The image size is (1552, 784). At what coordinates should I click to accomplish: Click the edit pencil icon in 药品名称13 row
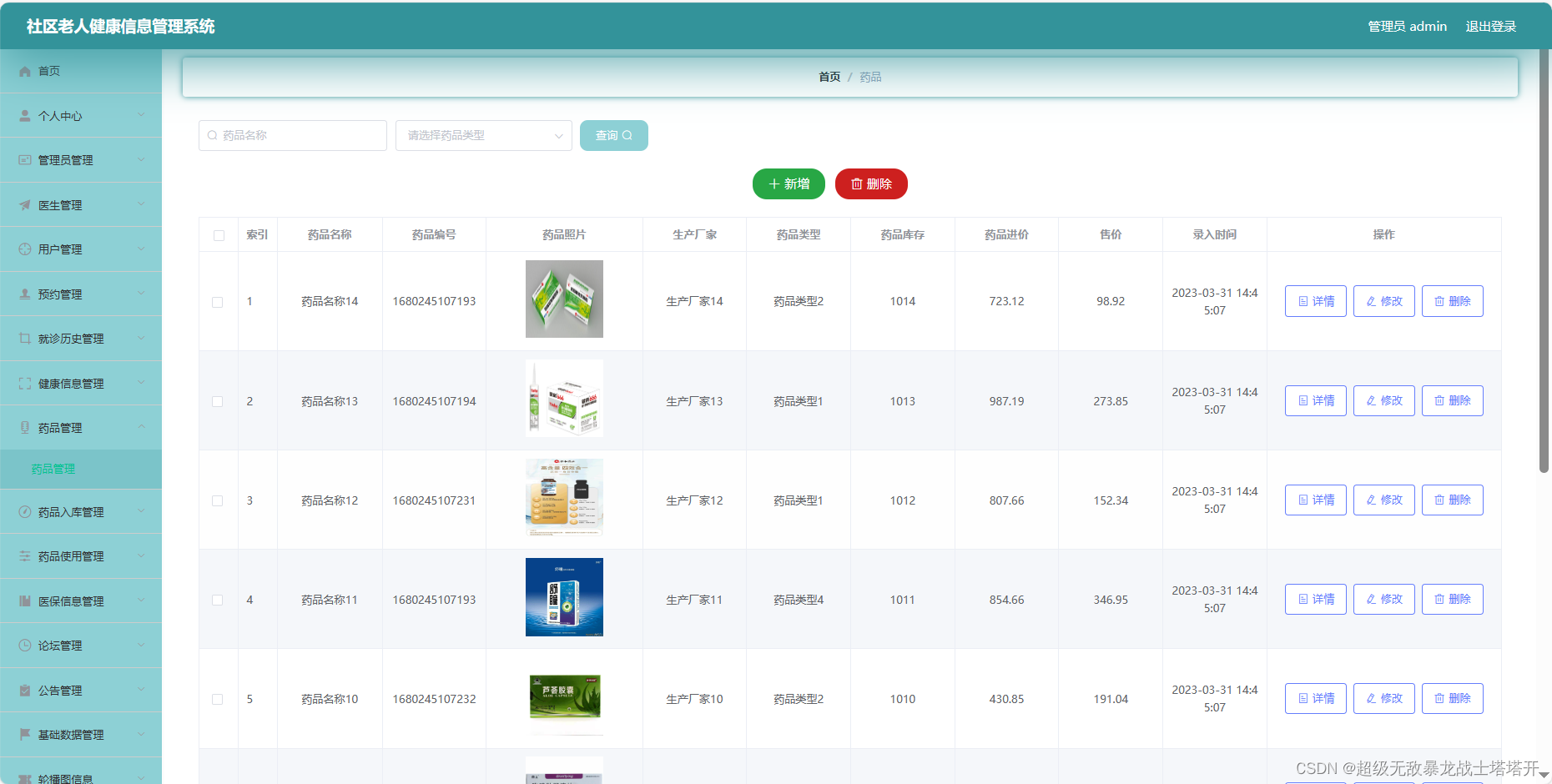click(1371, 400)
